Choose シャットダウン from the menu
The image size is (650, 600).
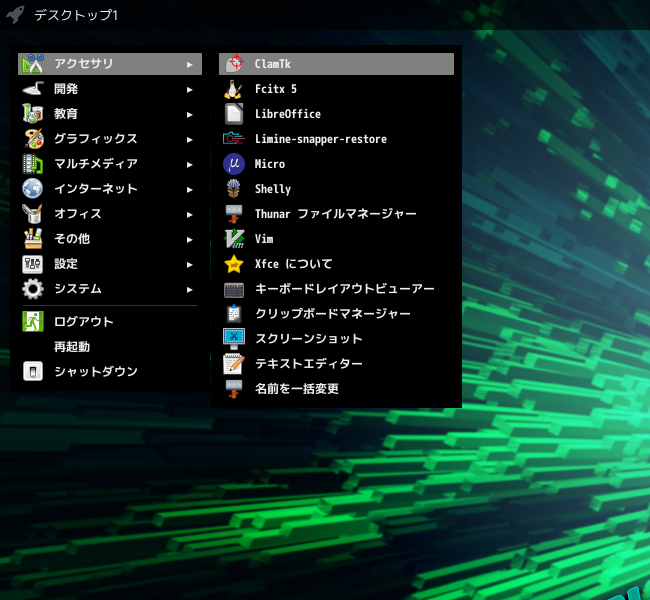pyautogui.click(x=110, y=371)
